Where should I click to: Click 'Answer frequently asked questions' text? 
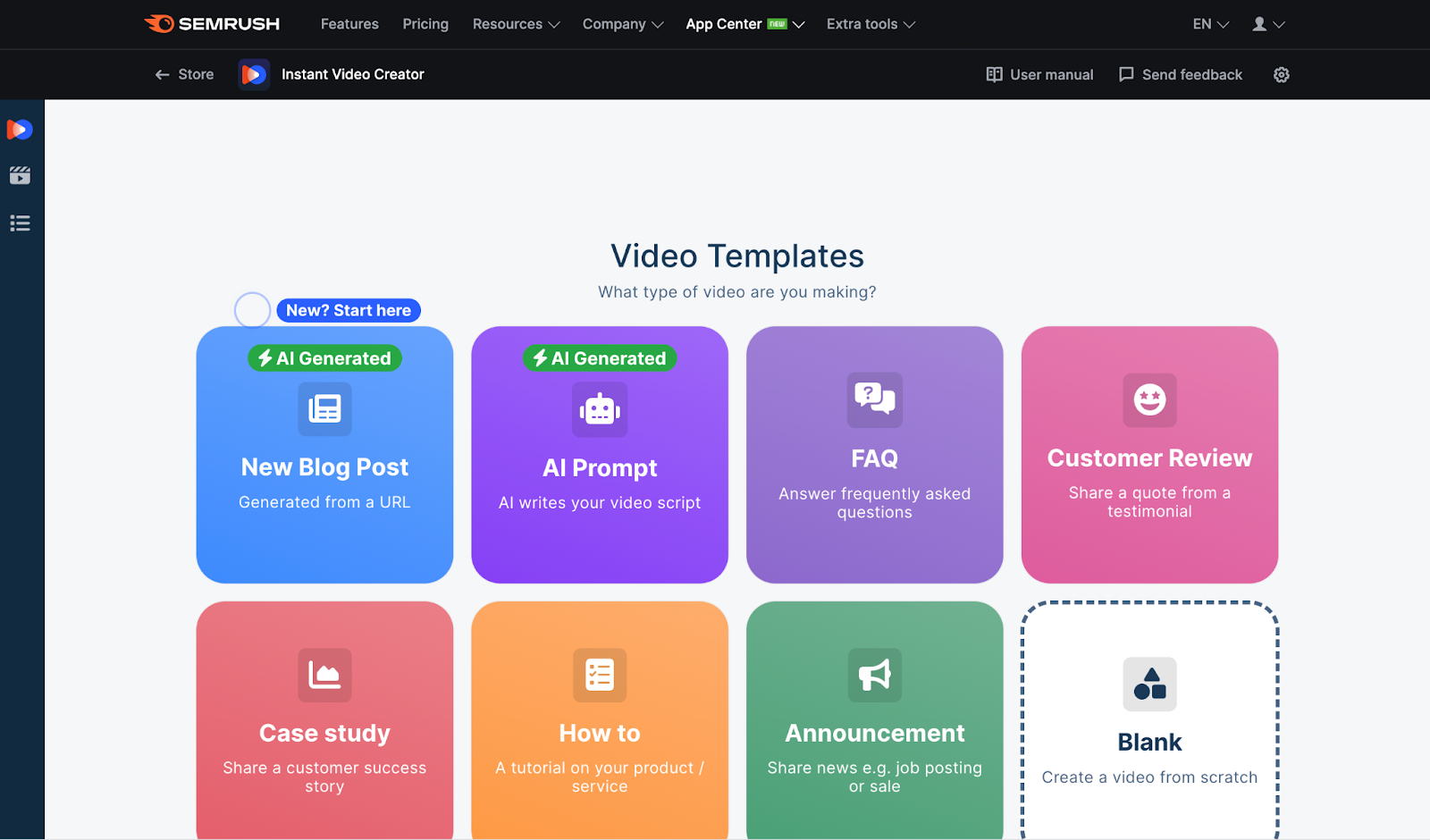tap(875, 503)
